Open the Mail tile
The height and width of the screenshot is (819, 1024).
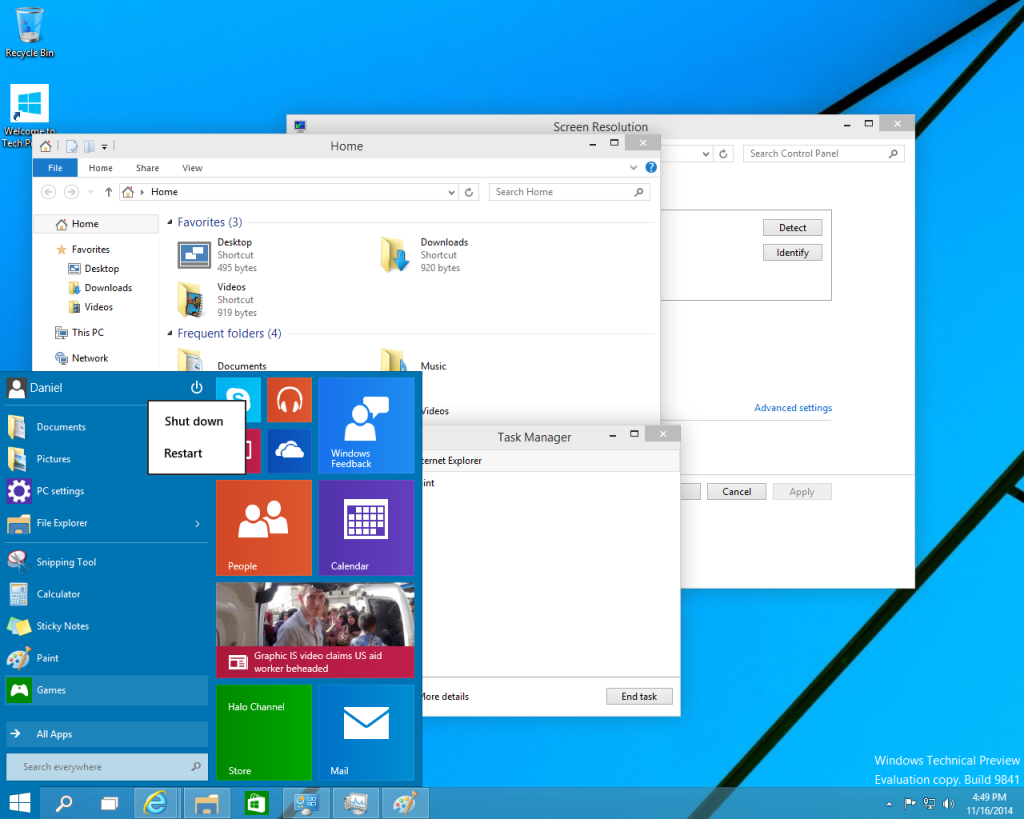tap(364, 732)
